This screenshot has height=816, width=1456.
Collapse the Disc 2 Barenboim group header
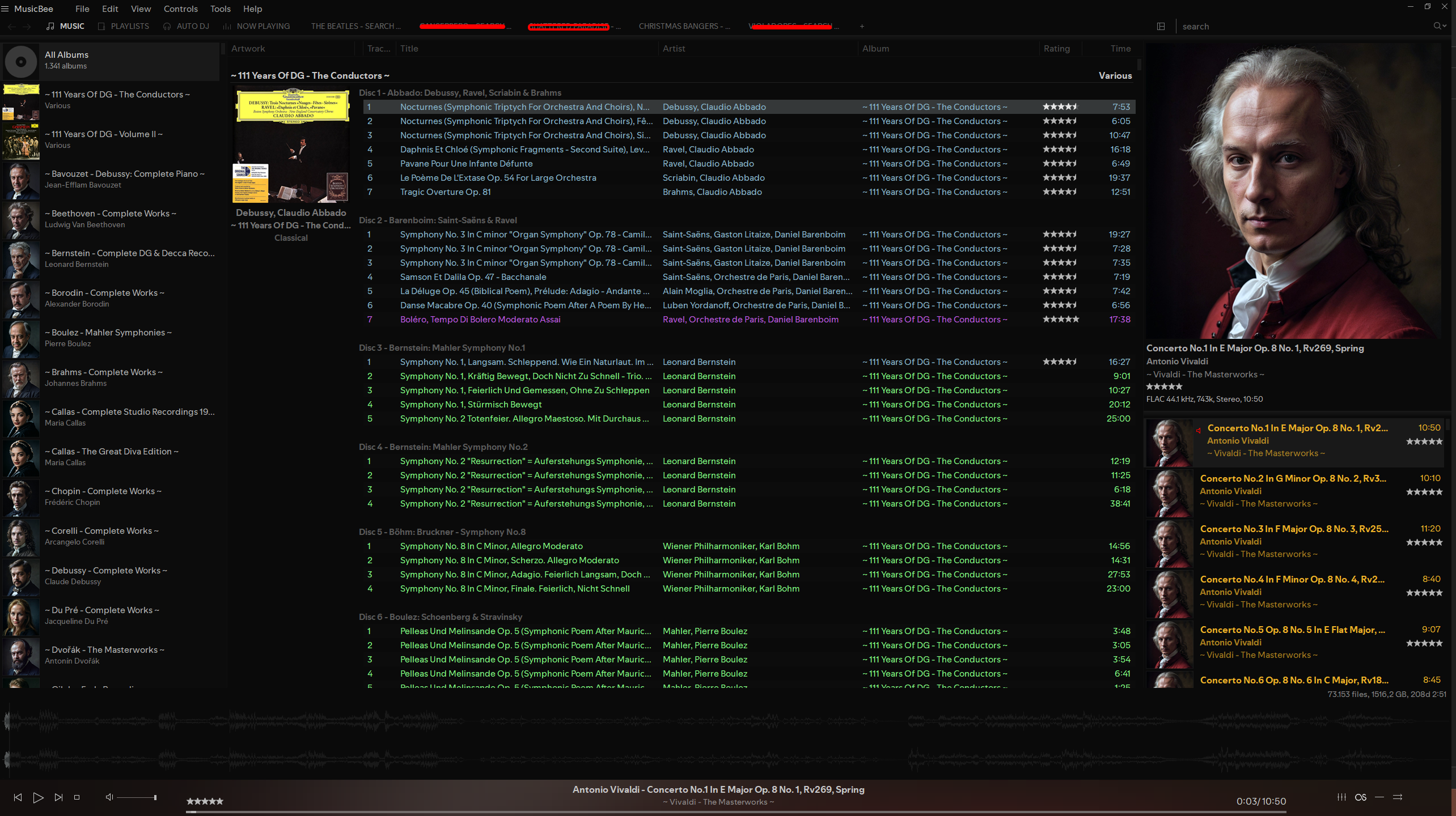[437, 220]
